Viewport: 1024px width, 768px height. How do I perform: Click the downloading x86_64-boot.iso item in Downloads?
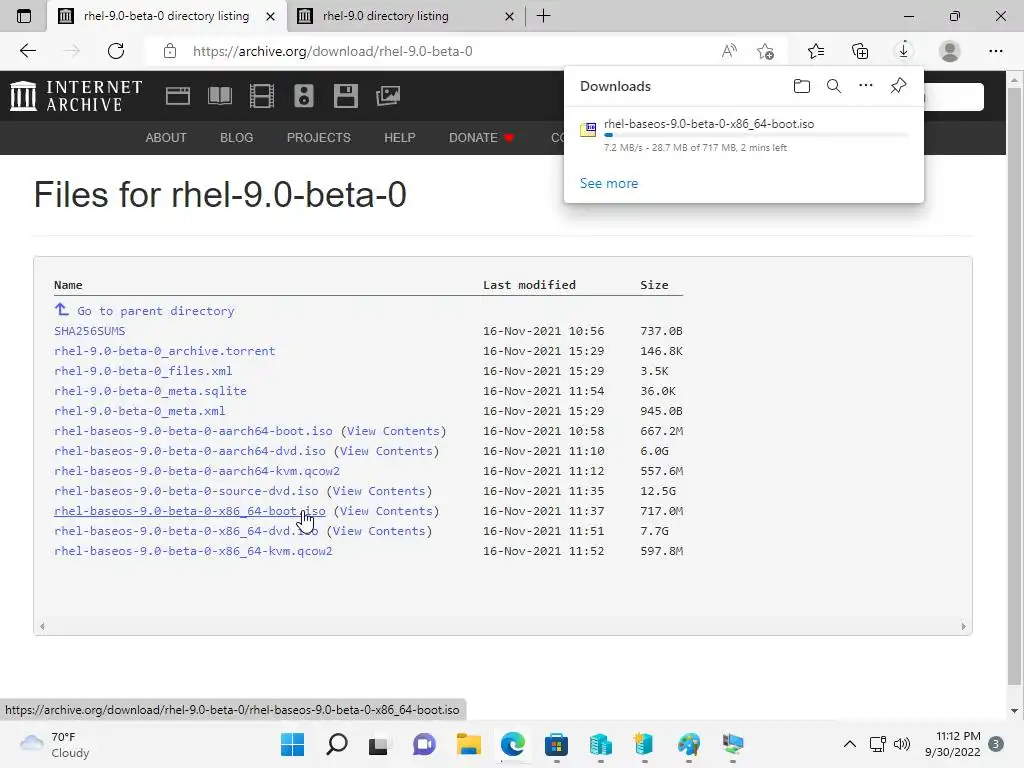click(x=744, y=135)
